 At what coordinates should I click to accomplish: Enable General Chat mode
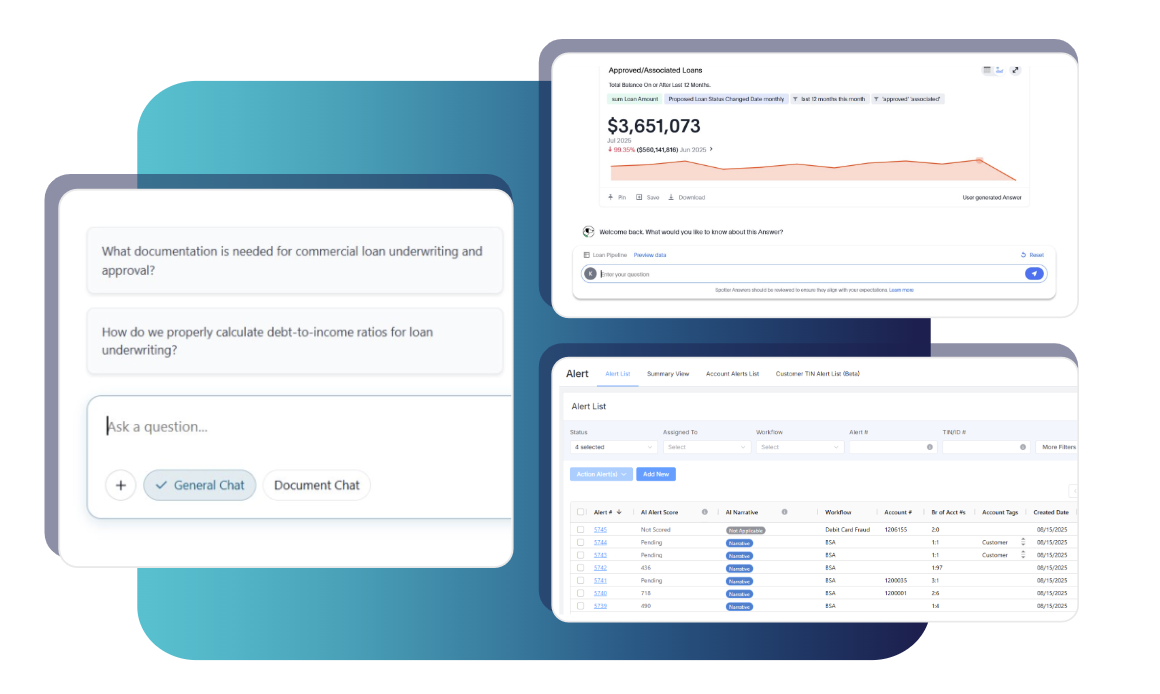point(199,484)
